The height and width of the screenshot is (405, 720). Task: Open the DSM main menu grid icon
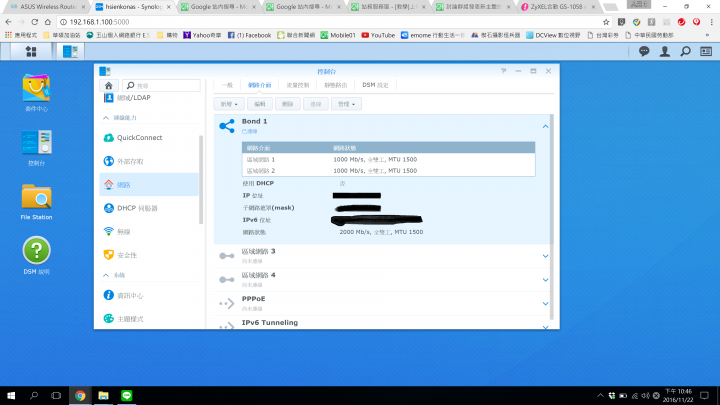(x=31, y=51)
